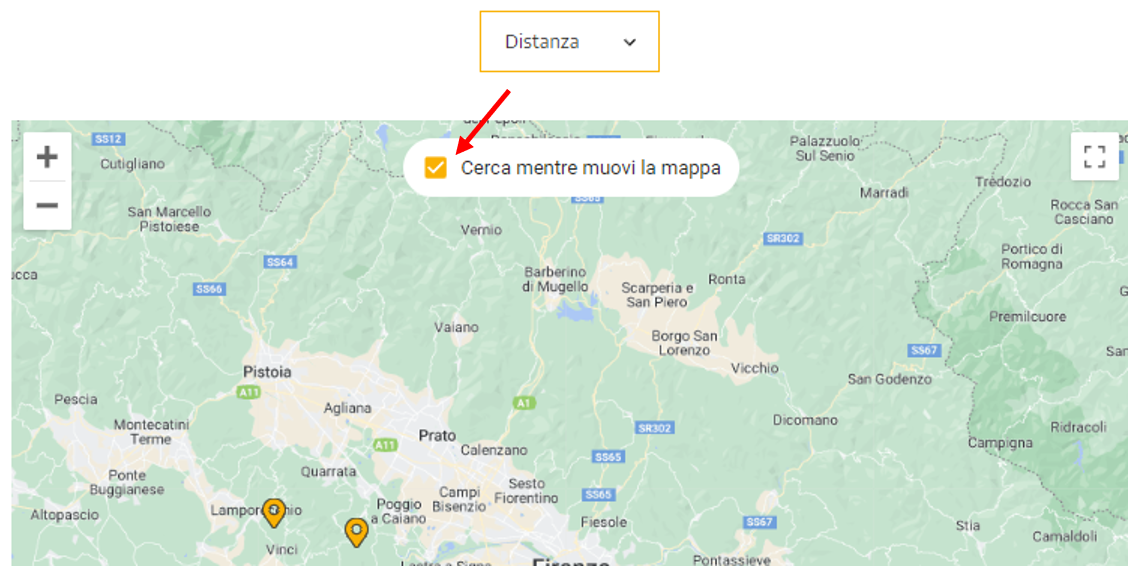The image size is (1143, 574).
Task: Click the Prato city label
Action: pyautogui.click(x=437, y=435)
